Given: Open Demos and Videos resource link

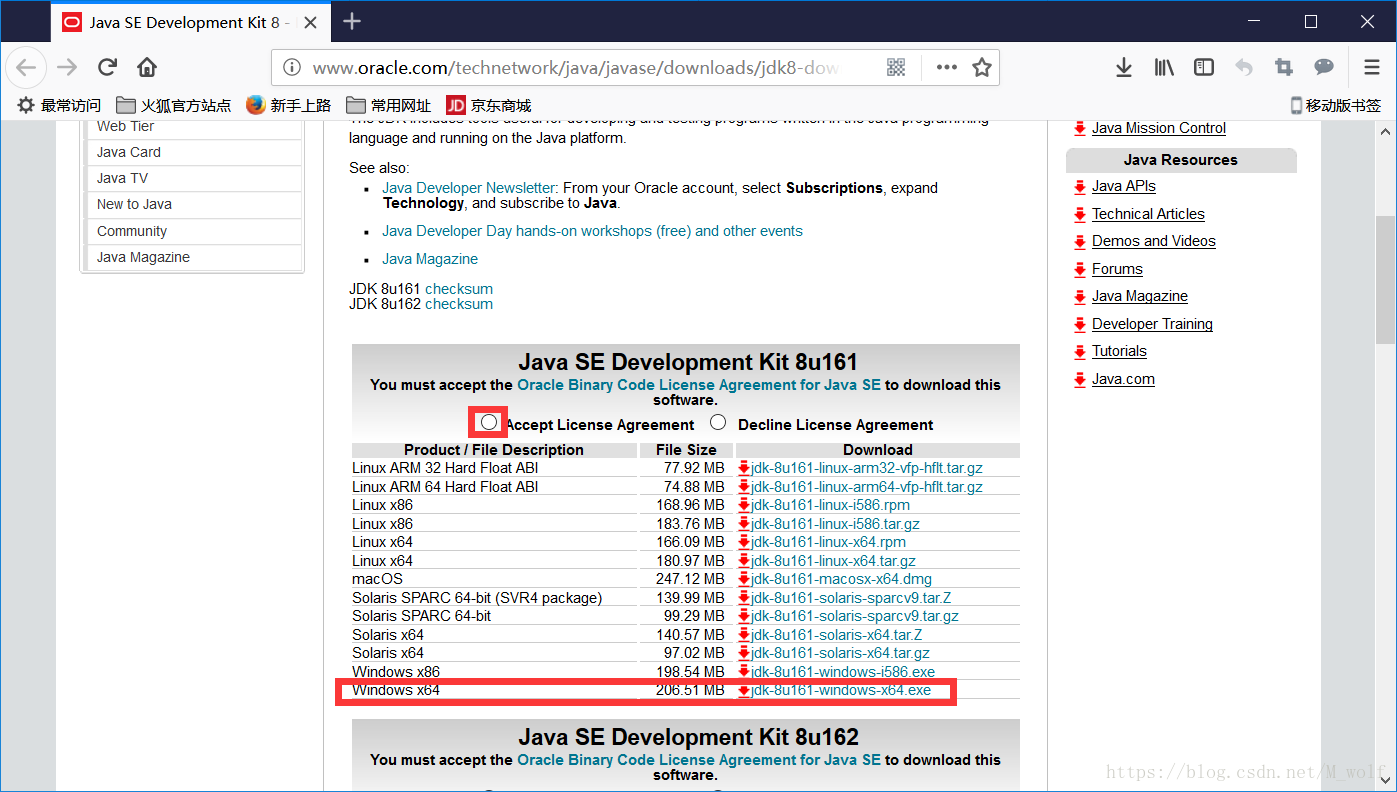Looking at the screenshot, I should tap(1153, 241).
